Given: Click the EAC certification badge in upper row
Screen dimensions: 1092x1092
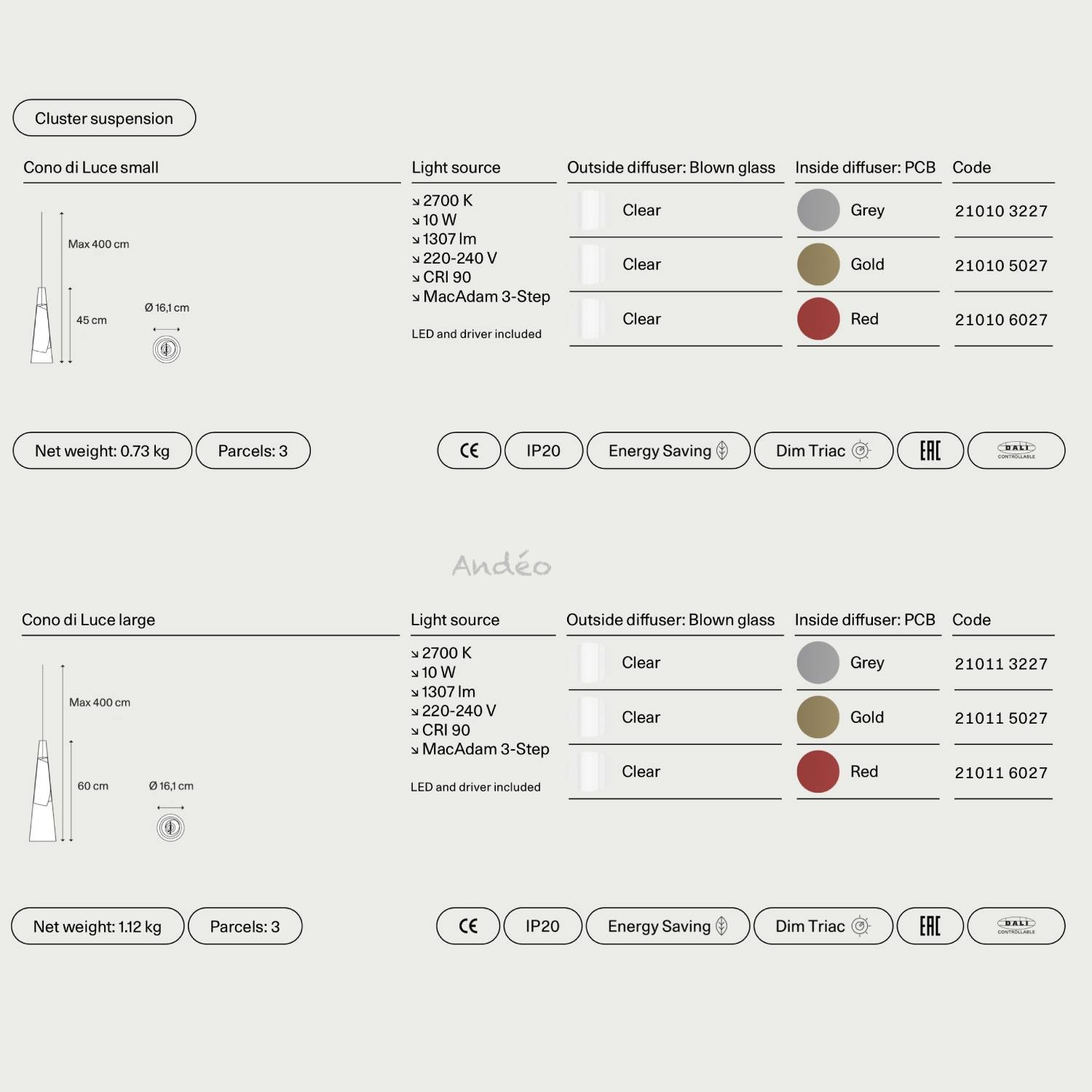Looking at the screenshot, I should (930, 451).
